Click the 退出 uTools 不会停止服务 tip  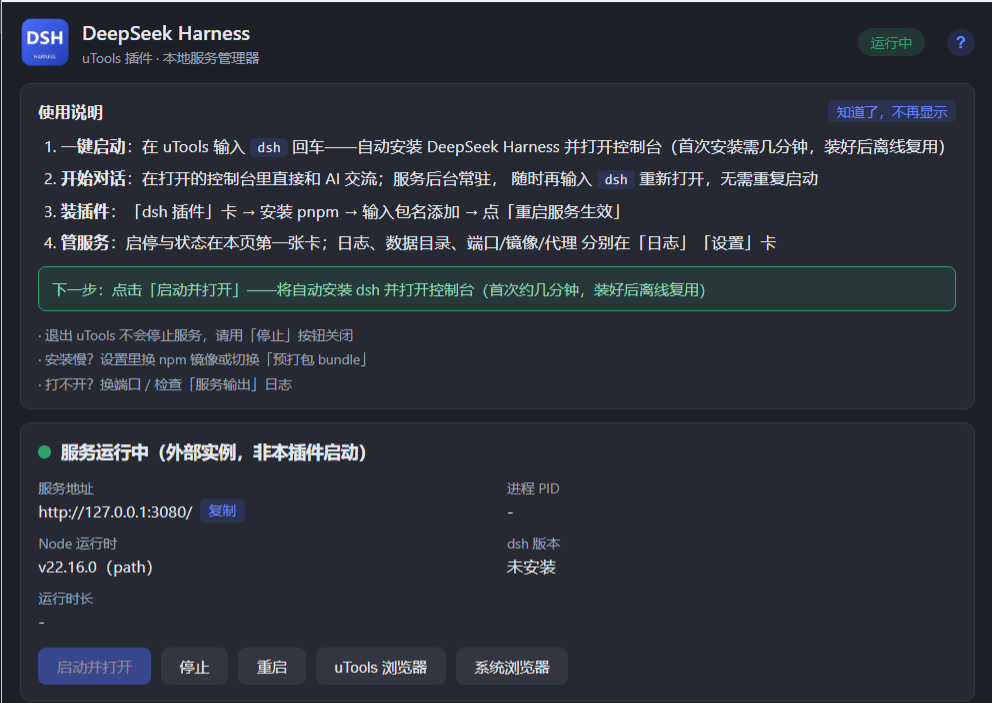[195, 335]
